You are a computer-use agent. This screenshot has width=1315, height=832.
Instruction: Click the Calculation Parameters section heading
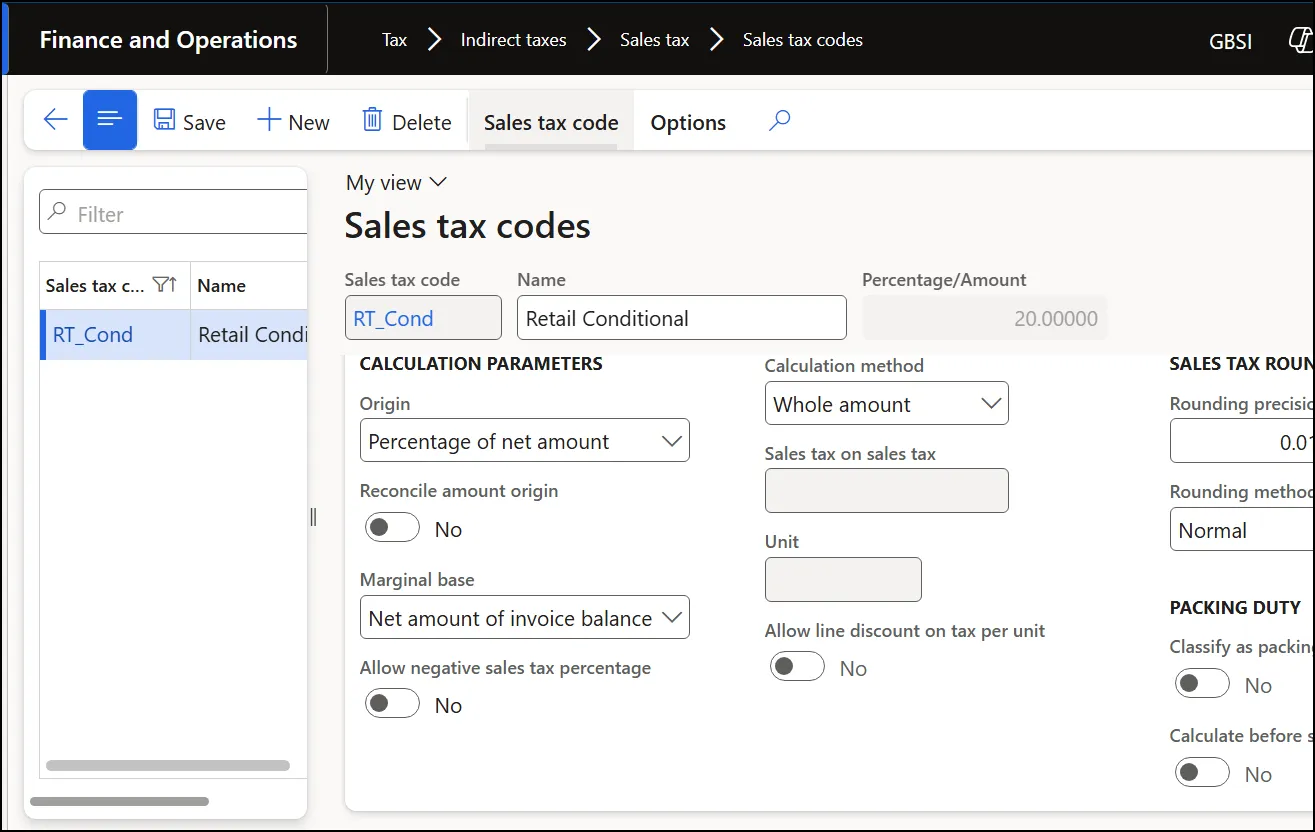[x=481, y=364]
